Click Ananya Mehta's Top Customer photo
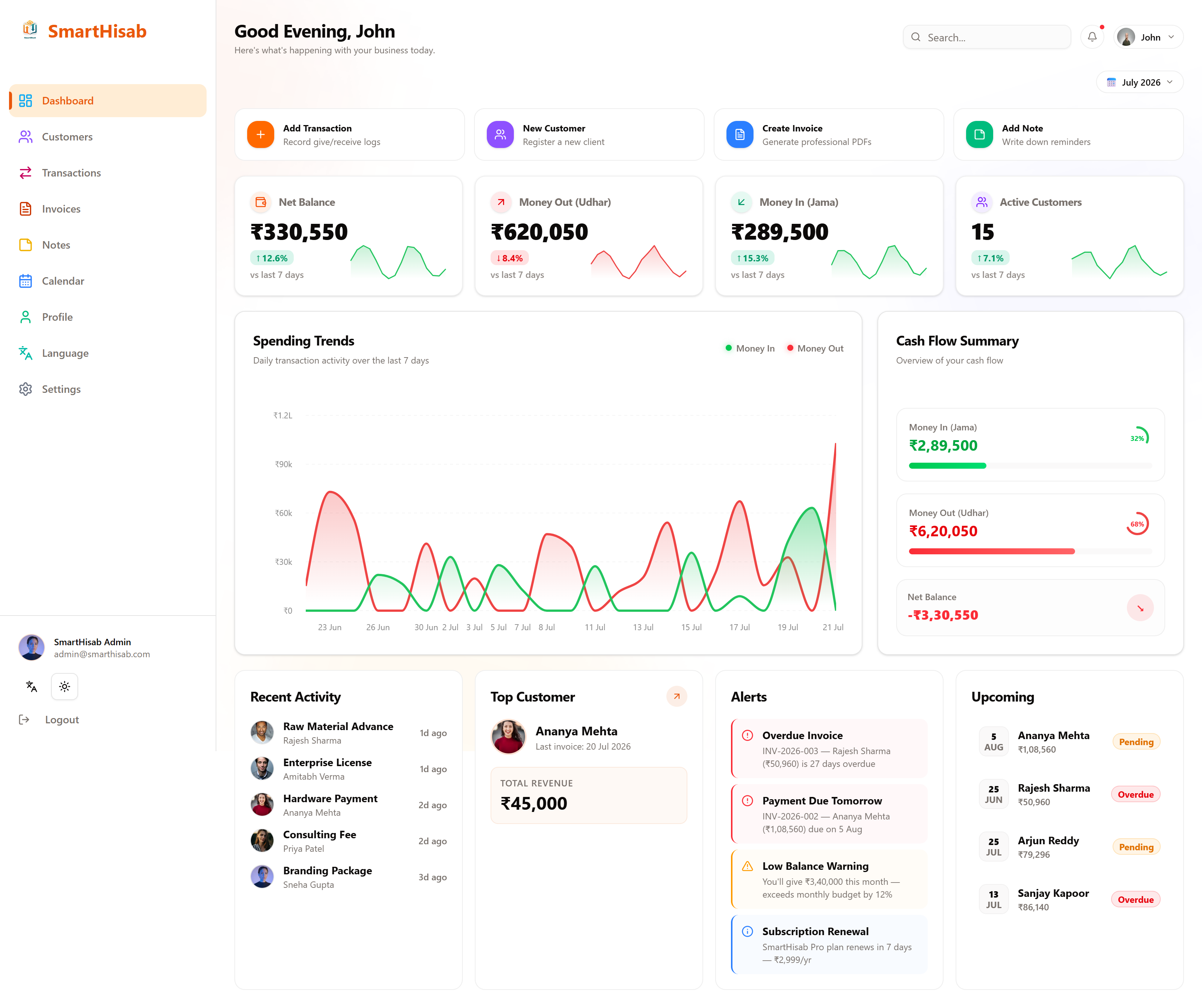Viewport: 1202px width, 1008px height. (508, 737)
